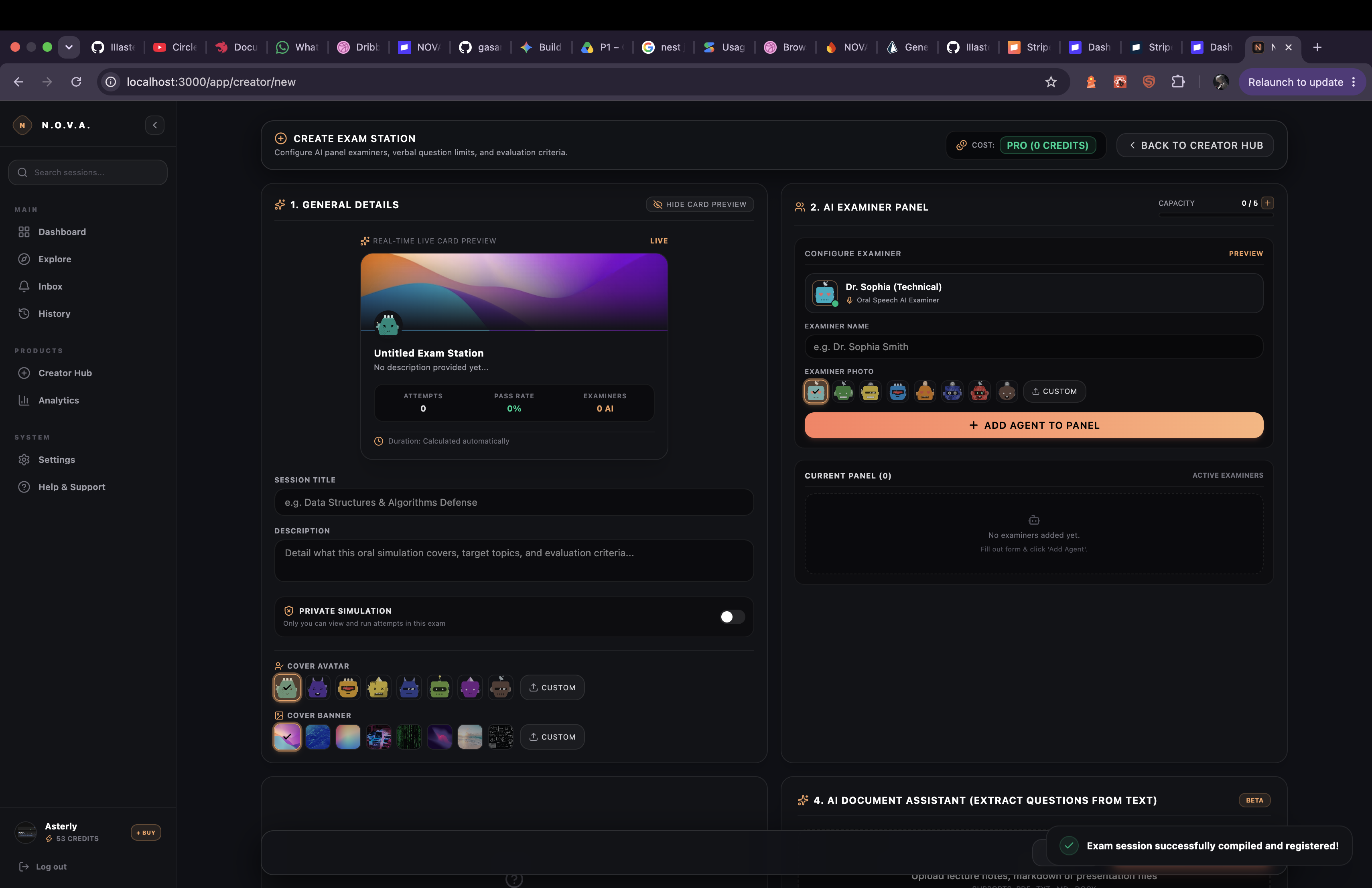Hide the card preview
Viewport: 1372px width, 888px height.
[x=700, y=205]
